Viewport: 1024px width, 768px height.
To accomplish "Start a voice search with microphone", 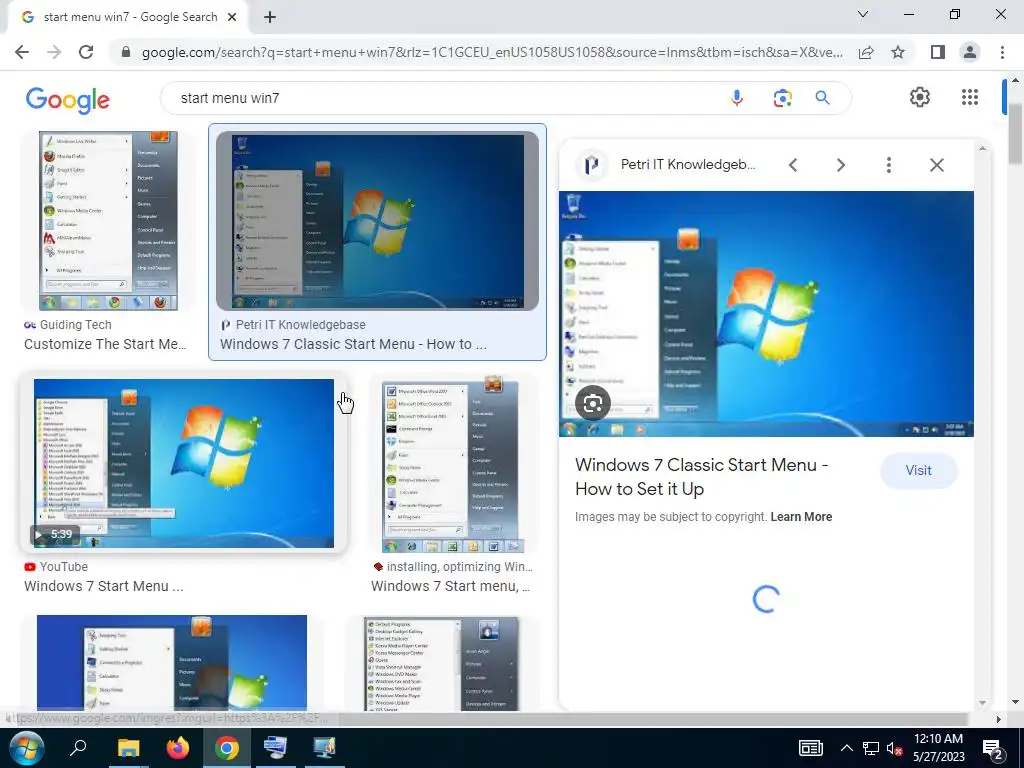I will (737, 98).
